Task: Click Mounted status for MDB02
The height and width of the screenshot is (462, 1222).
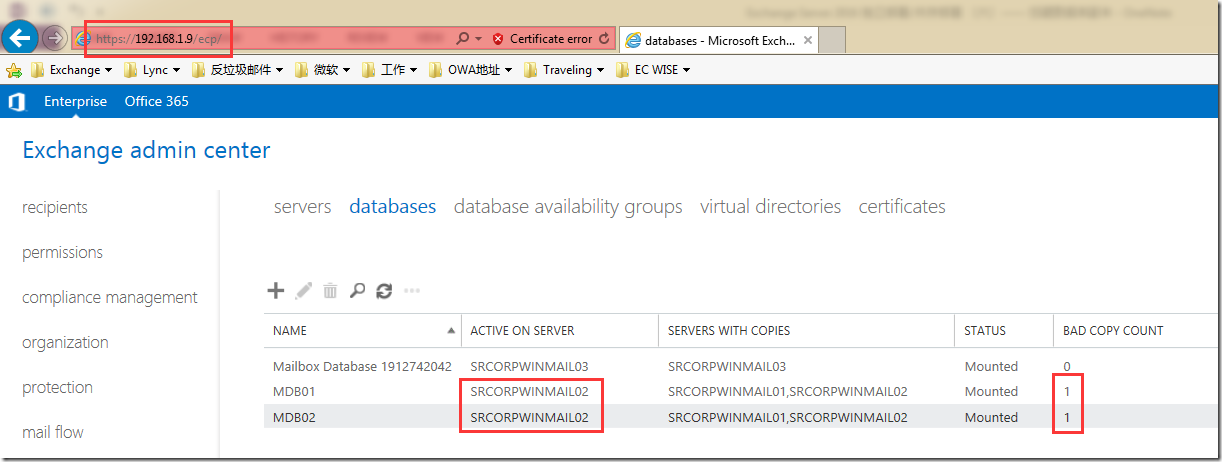Action: click(991, 418)
